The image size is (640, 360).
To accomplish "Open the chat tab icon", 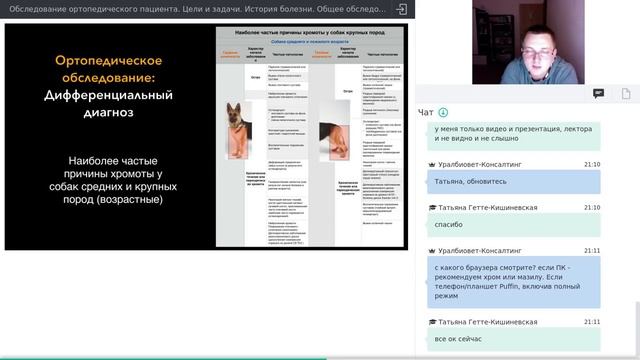I will point(598,93).
